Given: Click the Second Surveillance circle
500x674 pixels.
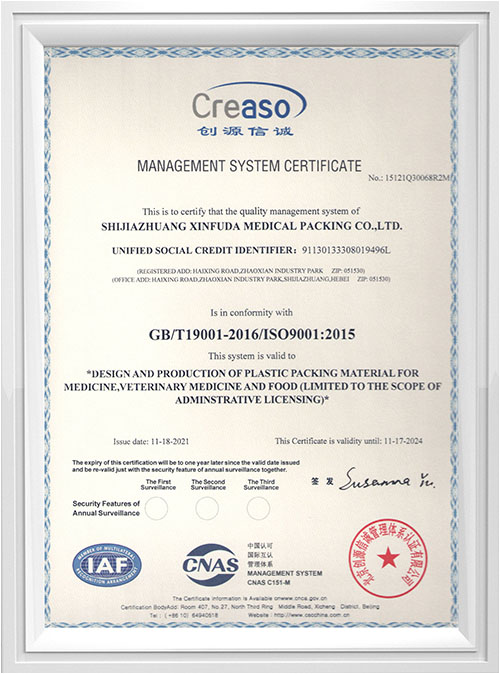Looking at the screenshot, I should pos(207,508).
